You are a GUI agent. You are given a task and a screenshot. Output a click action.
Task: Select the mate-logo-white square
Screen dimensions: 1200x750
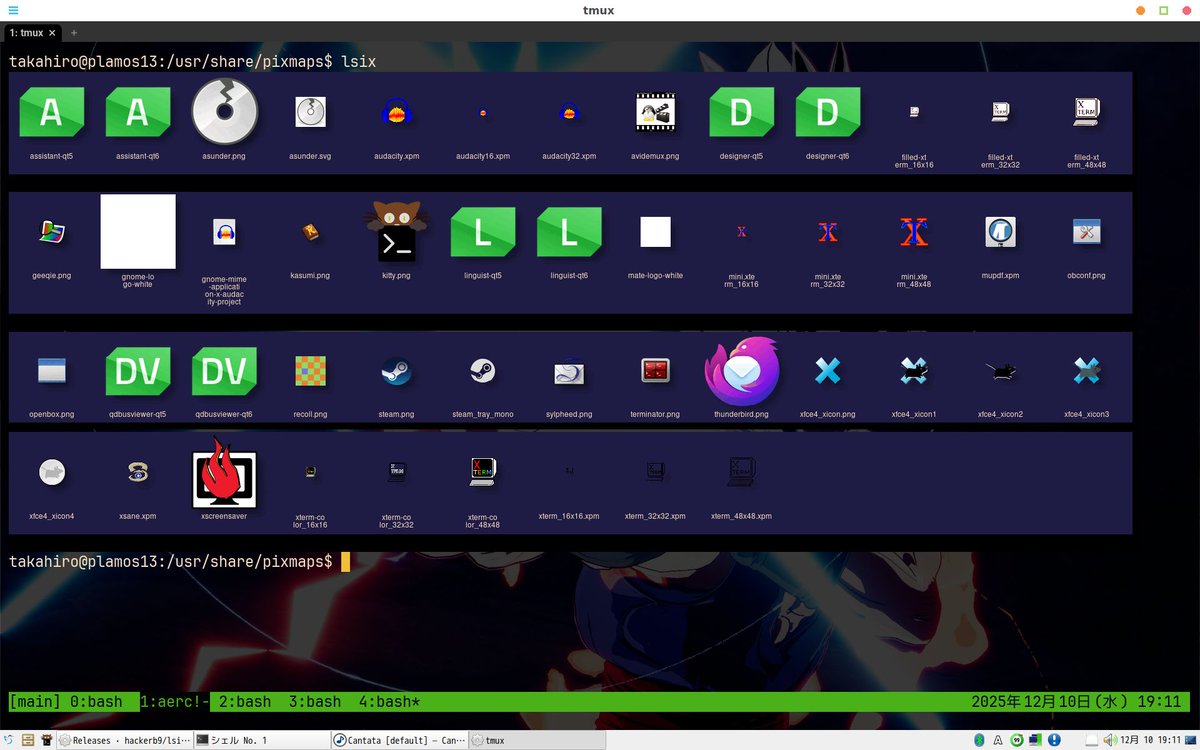(x=655, y=232)
